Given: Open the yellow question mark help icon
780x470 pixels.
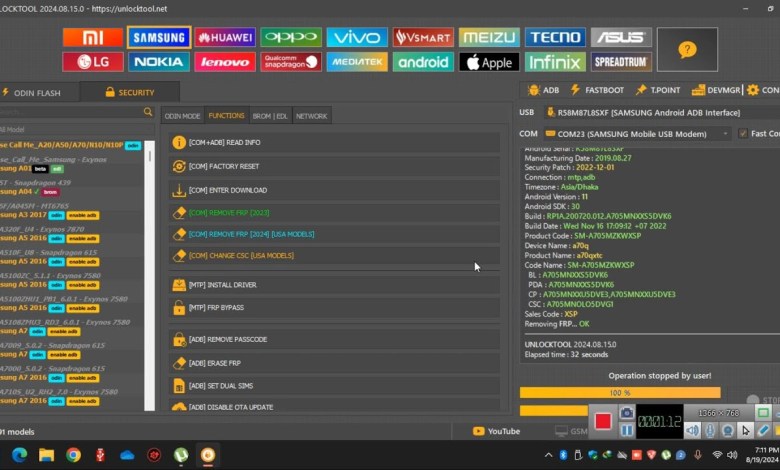Looking at the screenshot, I should (686, 49).
